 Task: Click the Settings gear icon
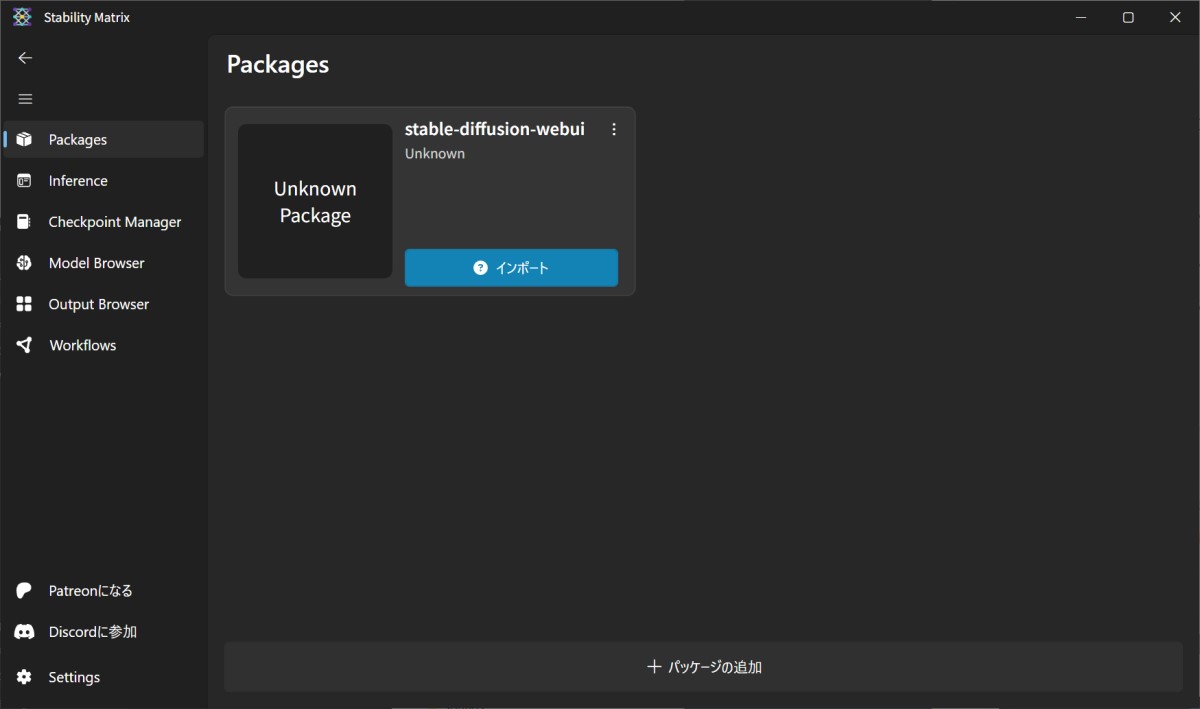point(25,677)
